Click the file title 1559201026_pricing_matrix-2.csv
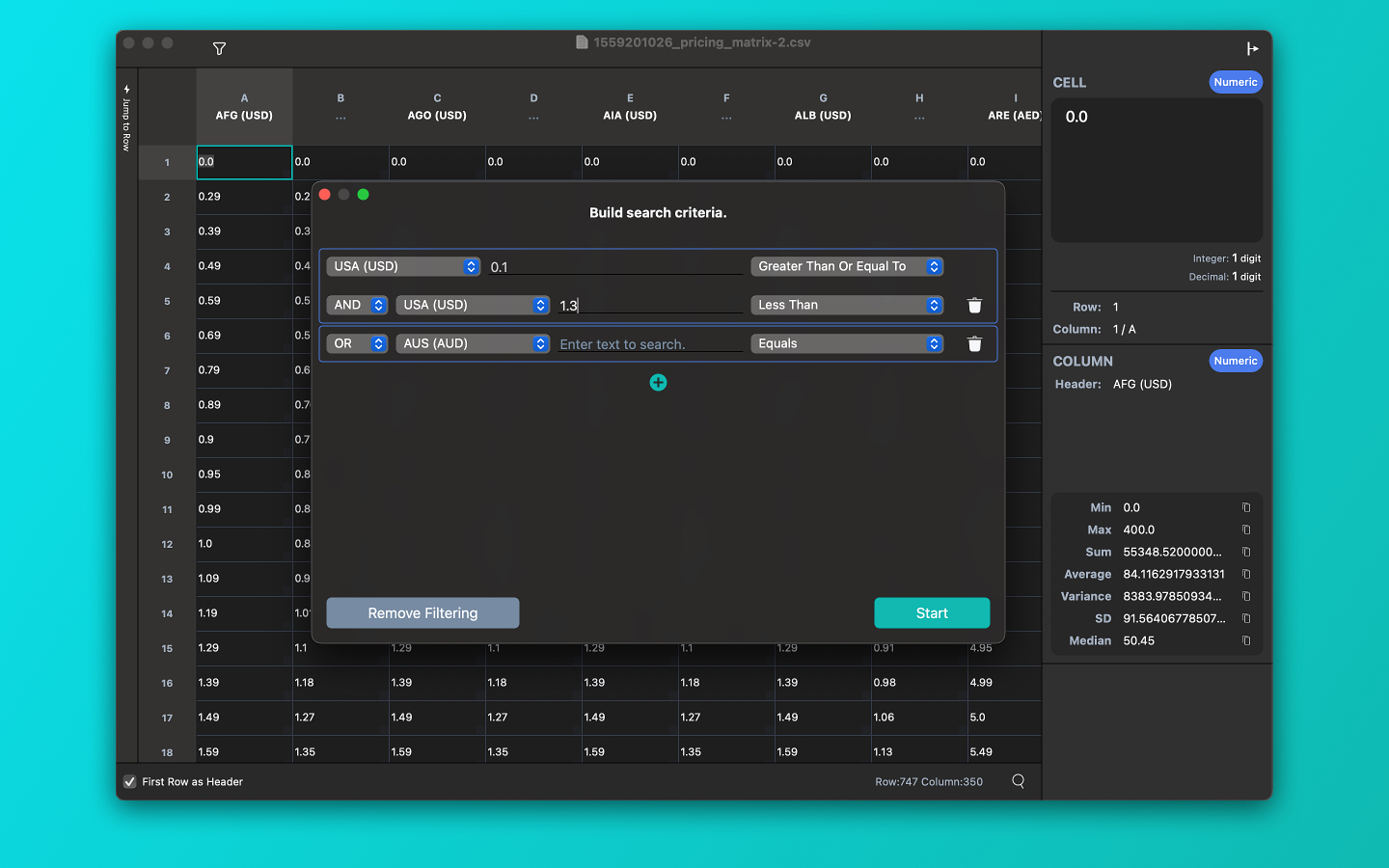1389x868 pixels. point(701,42)
